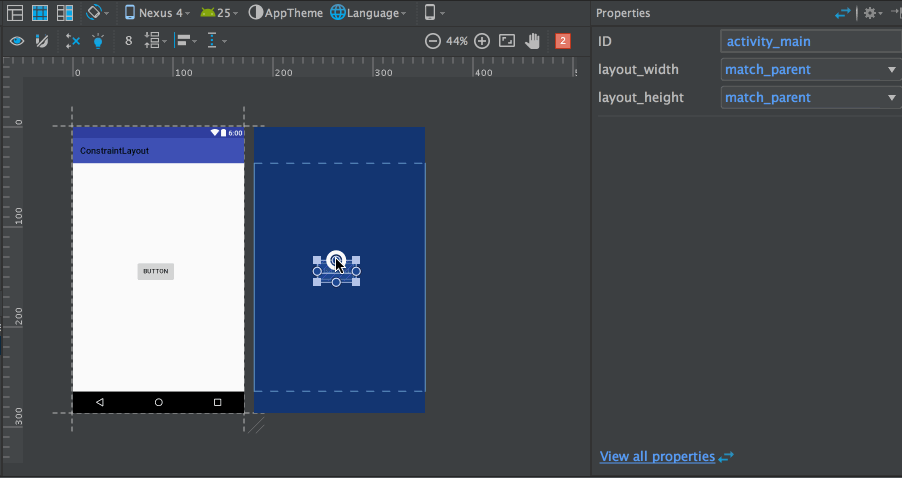Click the Android home circle button

tap(159, 402)
